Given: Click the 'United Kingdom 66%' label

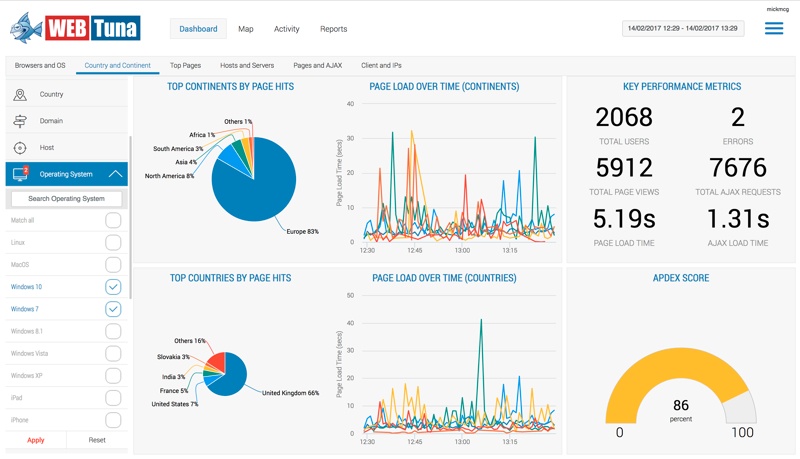Looking at the screenshot, I should pos(290,393).
